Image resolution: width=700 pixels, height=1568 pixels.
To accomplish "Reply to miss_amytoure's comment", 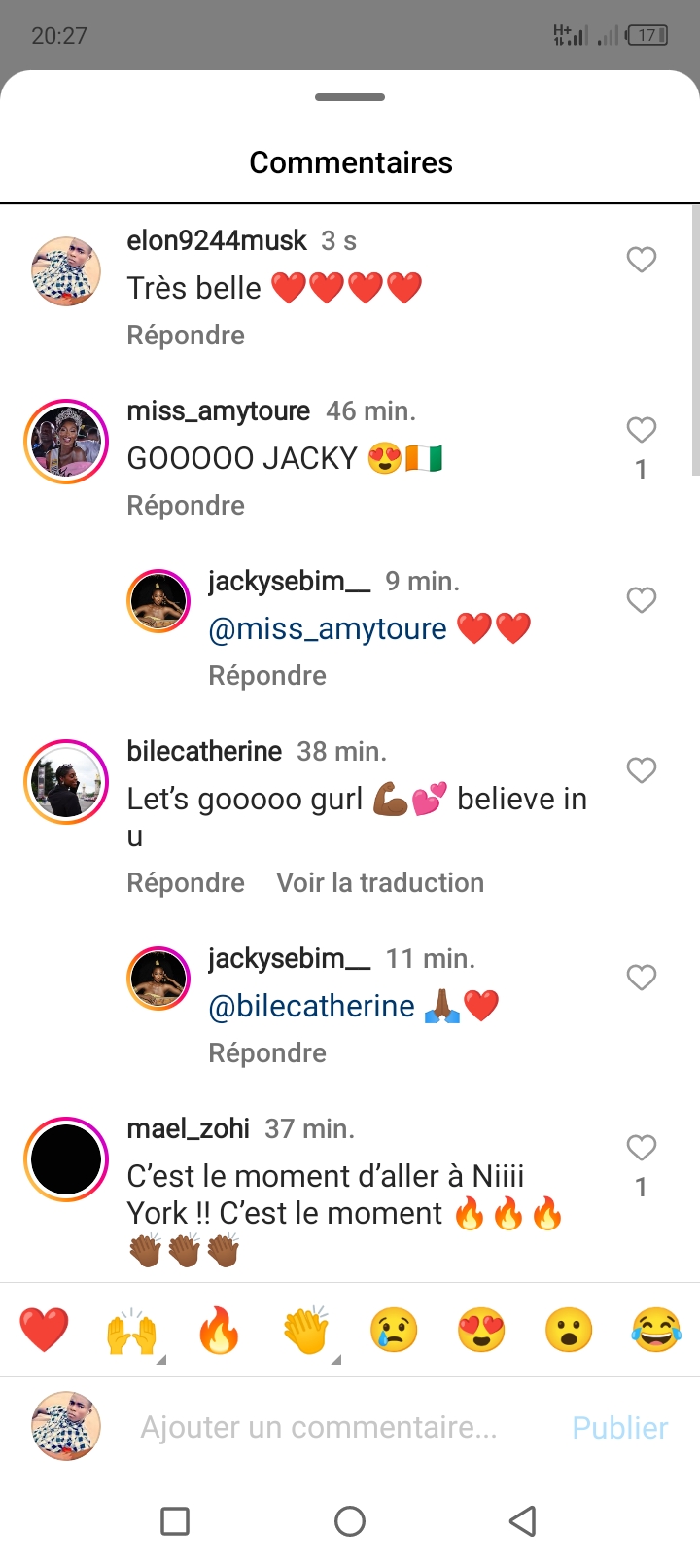I will pyautogui.click(x=186, y=506).
